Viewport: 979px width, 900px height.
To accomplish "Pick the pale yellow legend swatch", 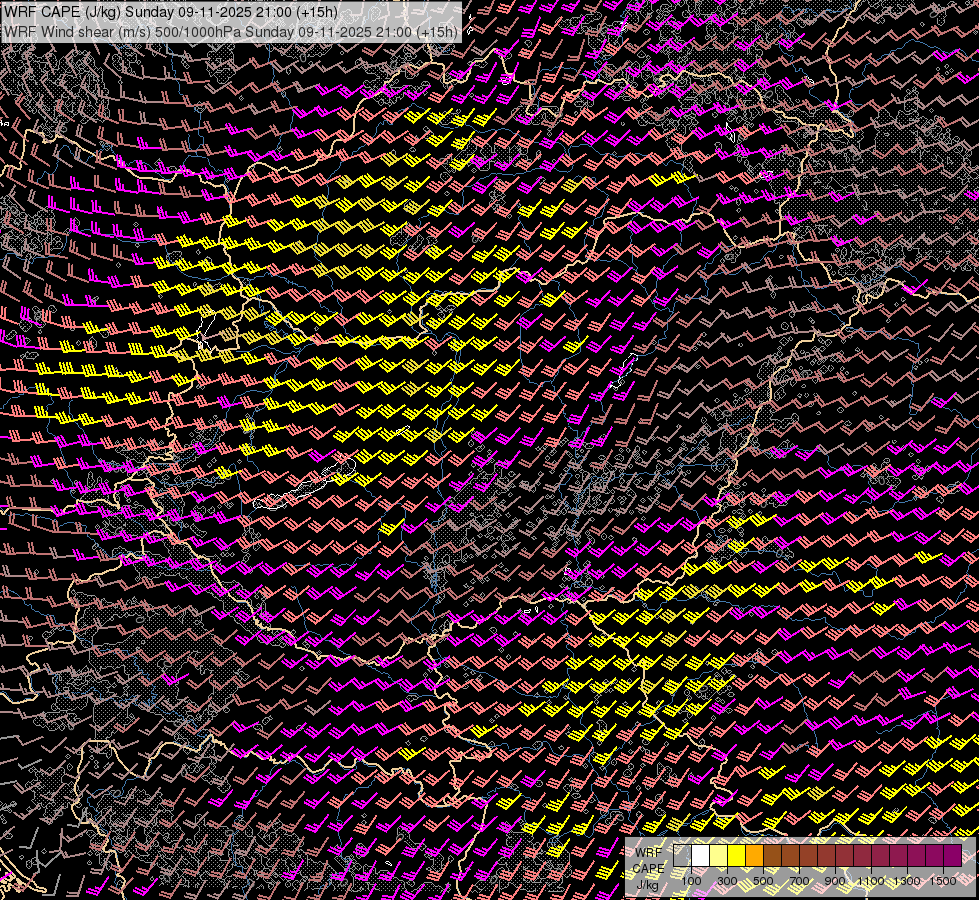I will click(x=718, y=855).
